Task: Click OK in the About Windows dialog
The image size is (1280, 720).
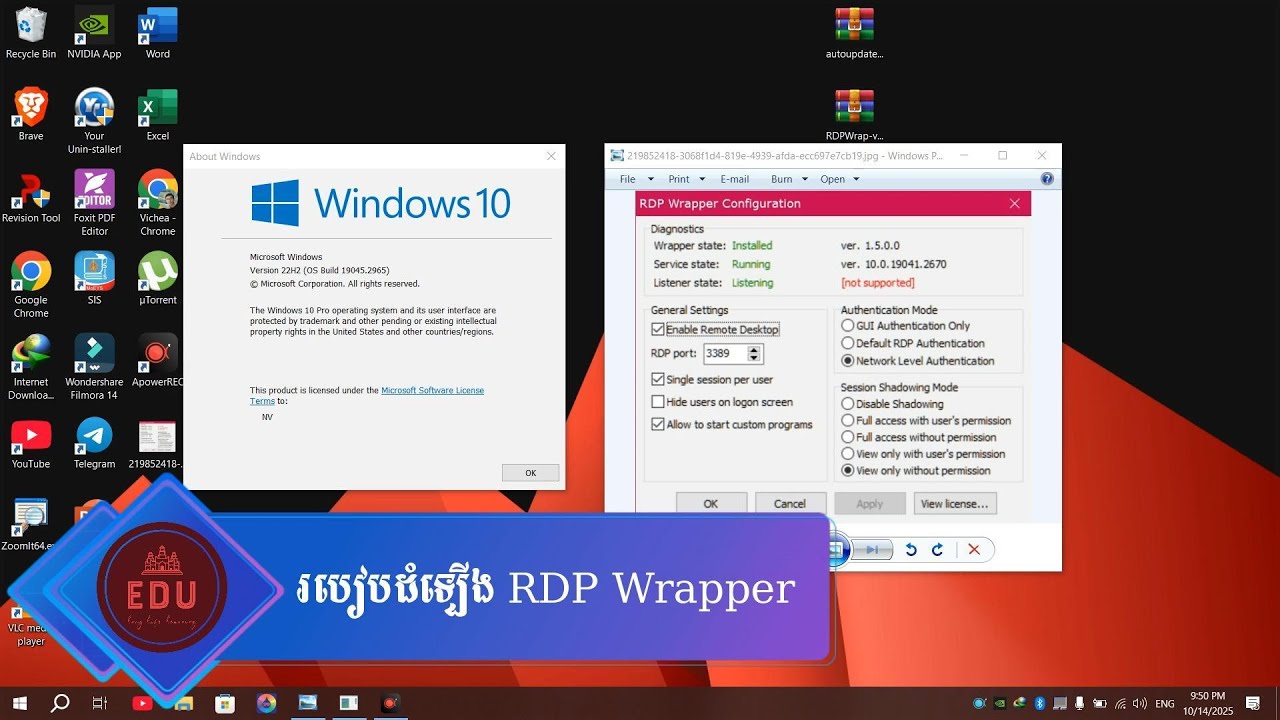Action: point(530,473)
